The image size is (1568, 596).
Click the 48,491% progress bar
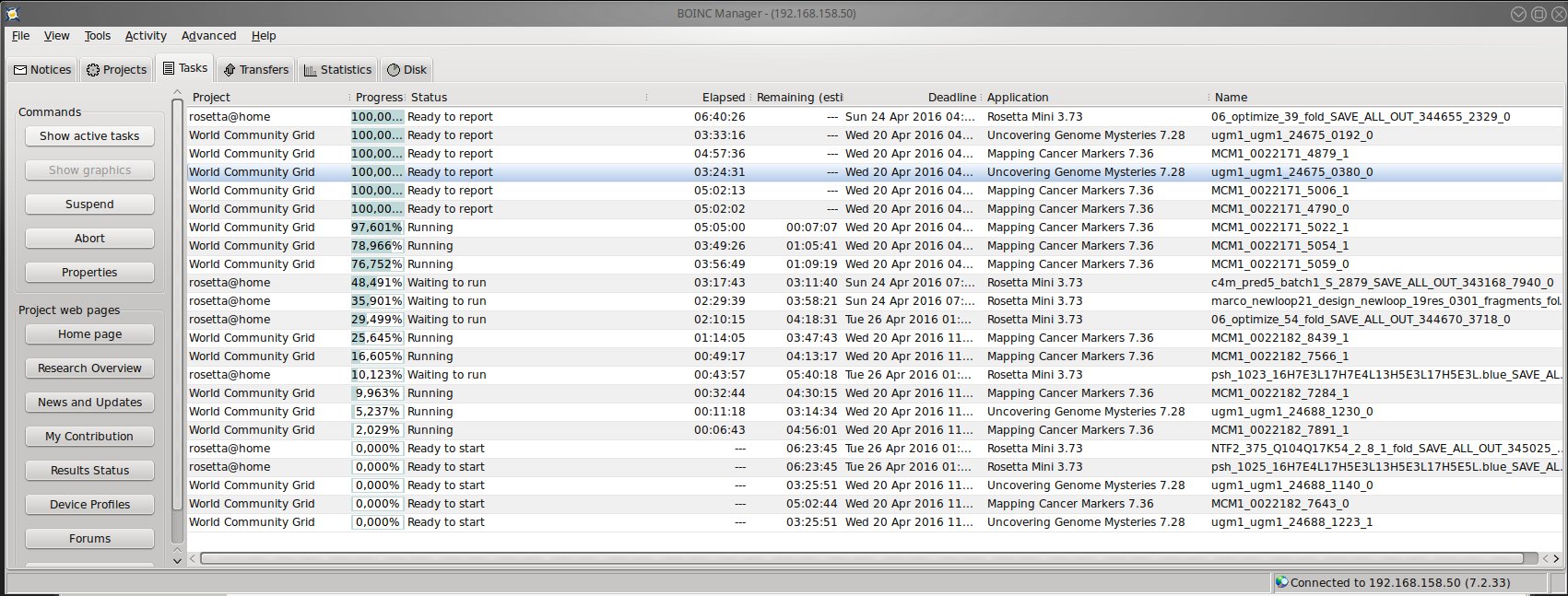point(377,283)
